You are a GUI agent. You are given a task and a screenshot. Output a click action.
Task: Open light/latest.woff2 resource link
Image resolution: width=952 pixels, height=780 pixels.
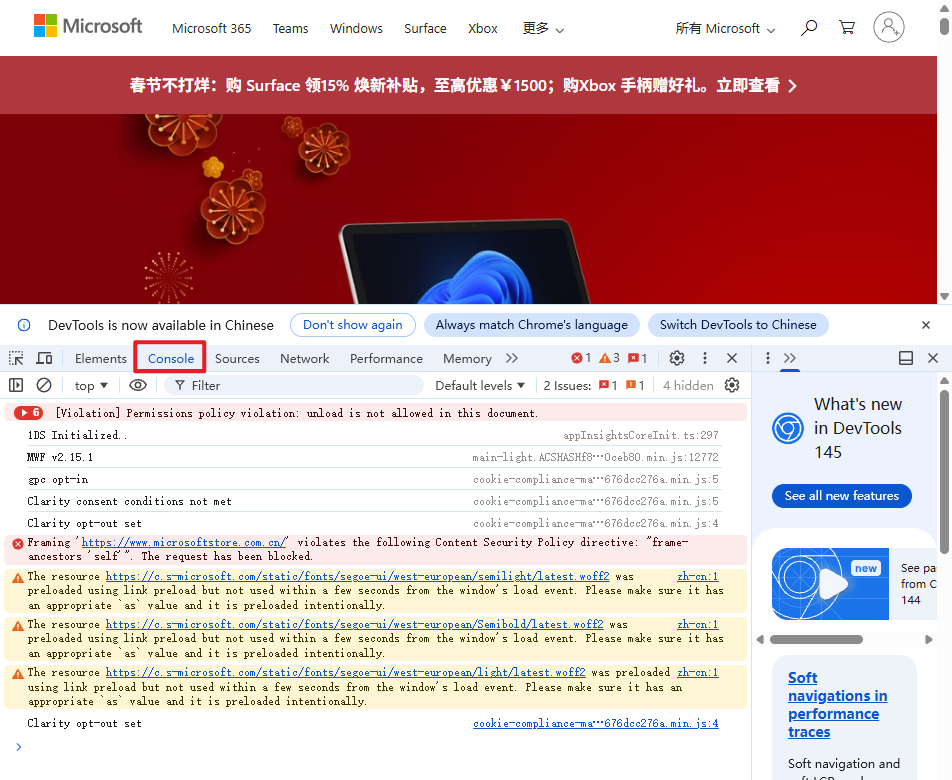(345, 672)
